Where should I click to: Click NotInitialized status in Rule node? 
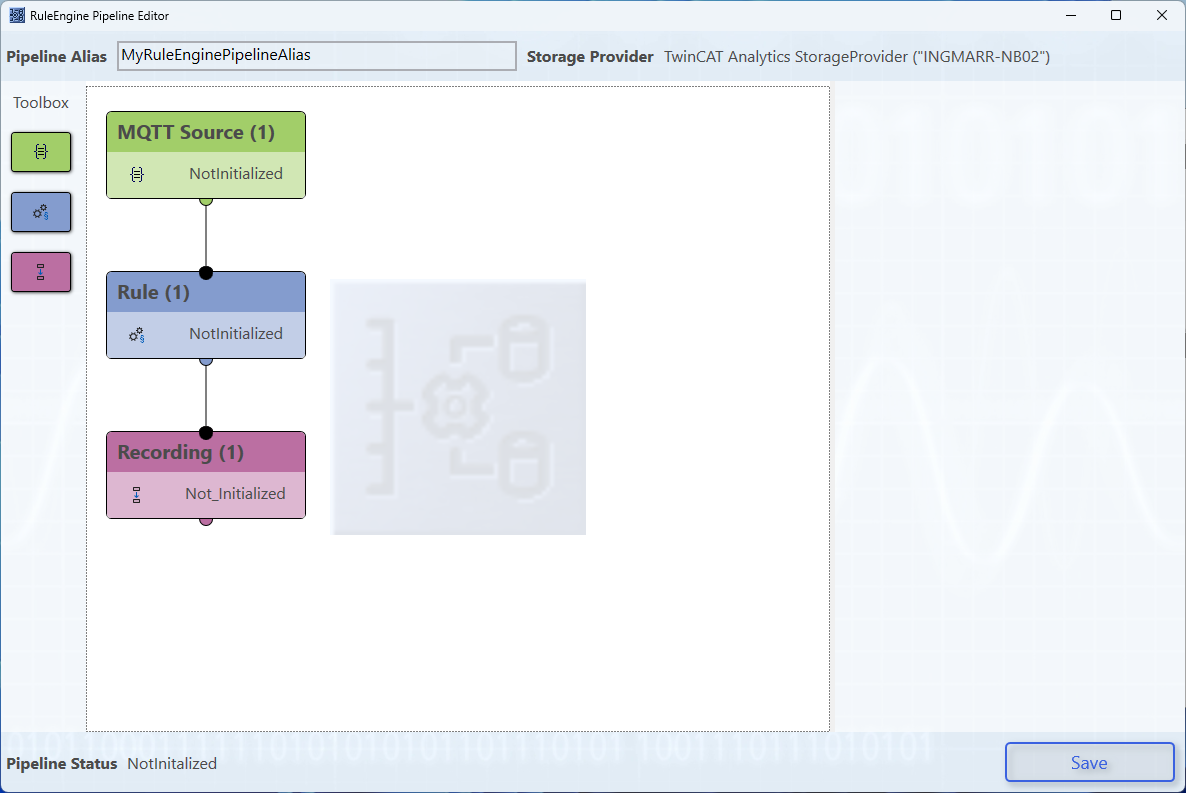[x=236, y=334]
